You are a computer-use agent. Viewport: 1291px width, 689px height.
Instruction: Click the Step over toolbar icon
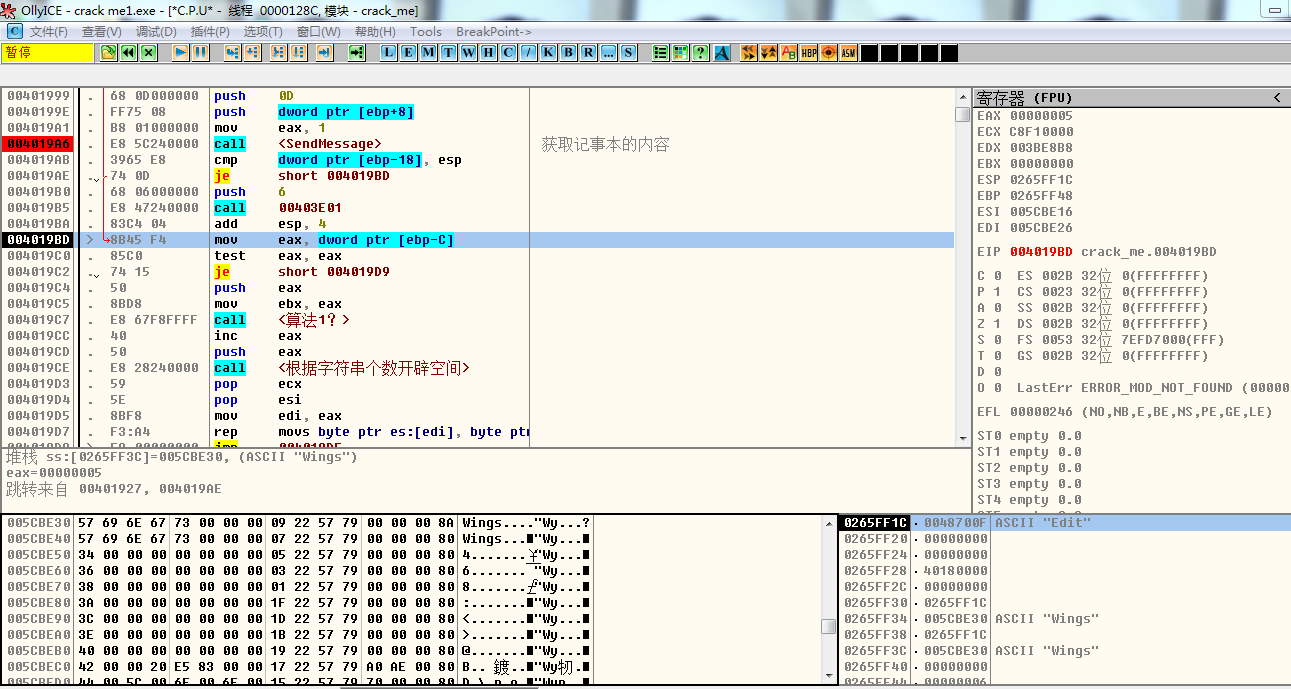pos(253,52)
